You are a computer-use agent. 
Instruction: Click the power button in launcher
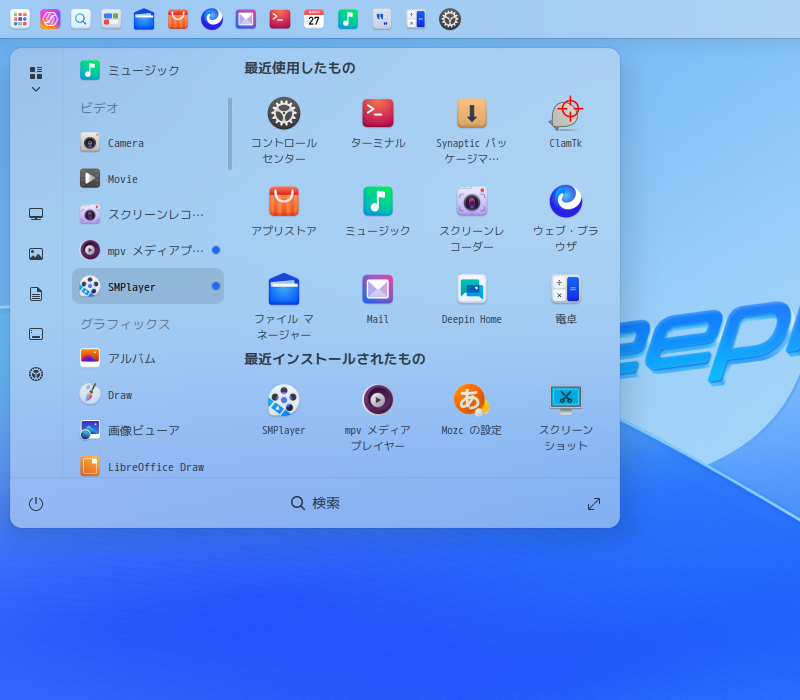[36, 504]
